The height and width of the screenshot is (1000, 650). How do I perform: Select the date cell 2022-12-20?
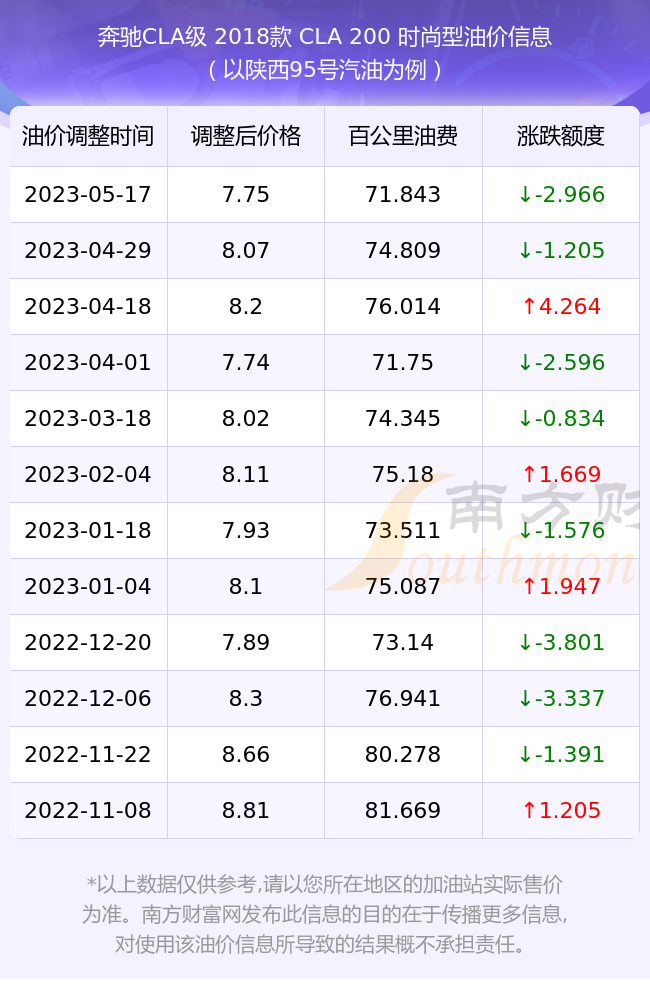(88, 642)
